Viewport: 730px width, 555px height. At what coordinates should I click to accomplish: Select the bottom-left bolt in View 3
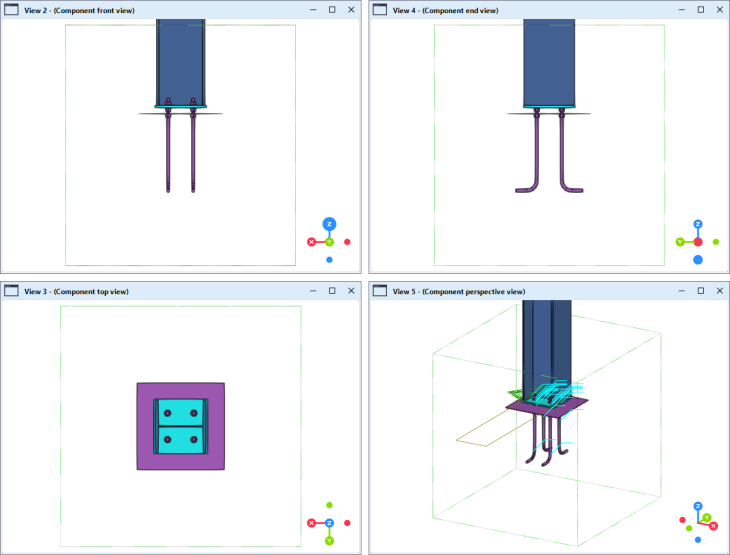pyautogui.click(x=168, y=440)
